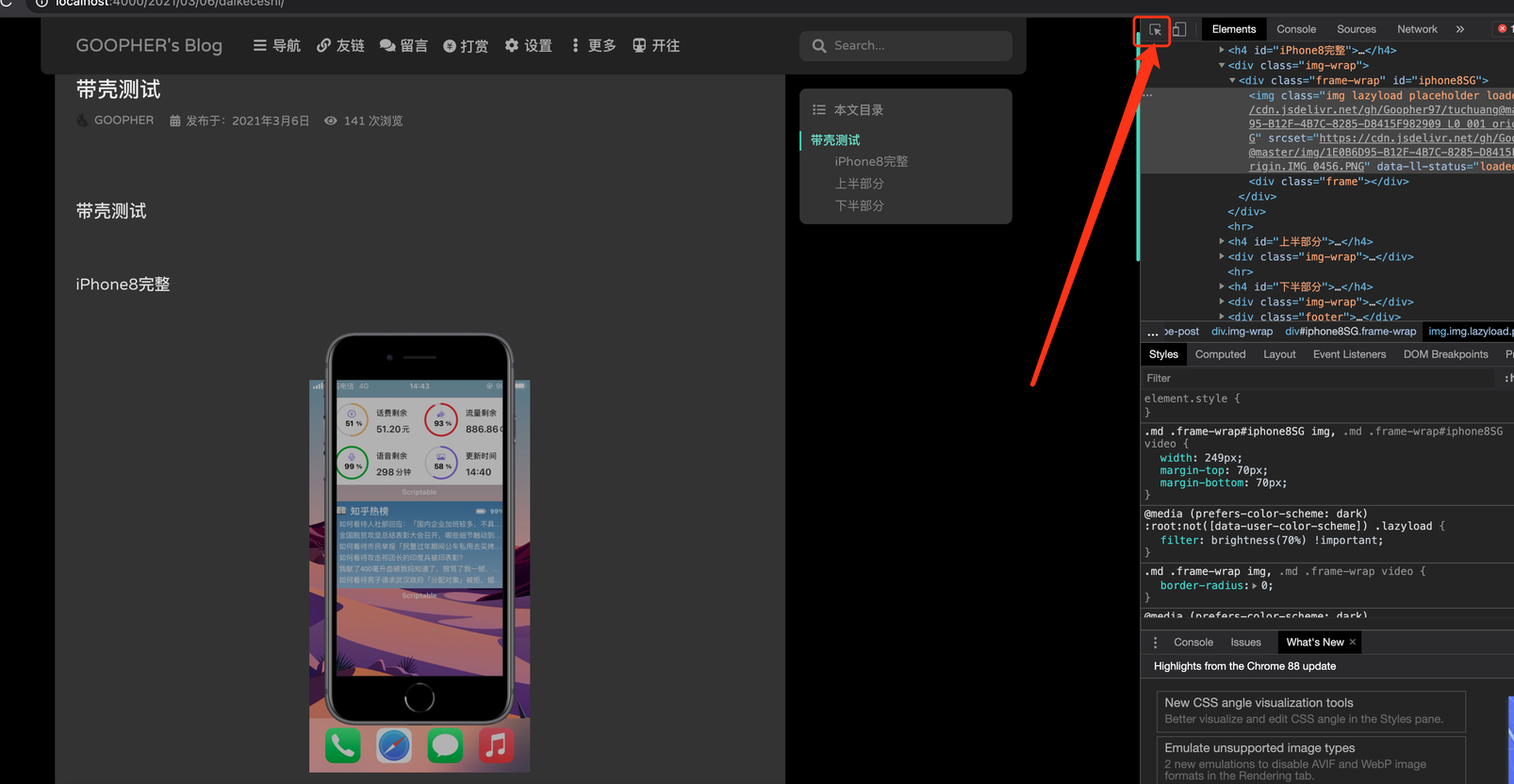Focus the blog Search field
This screenshot has height=784, width=1514.
tap(906, 45)
